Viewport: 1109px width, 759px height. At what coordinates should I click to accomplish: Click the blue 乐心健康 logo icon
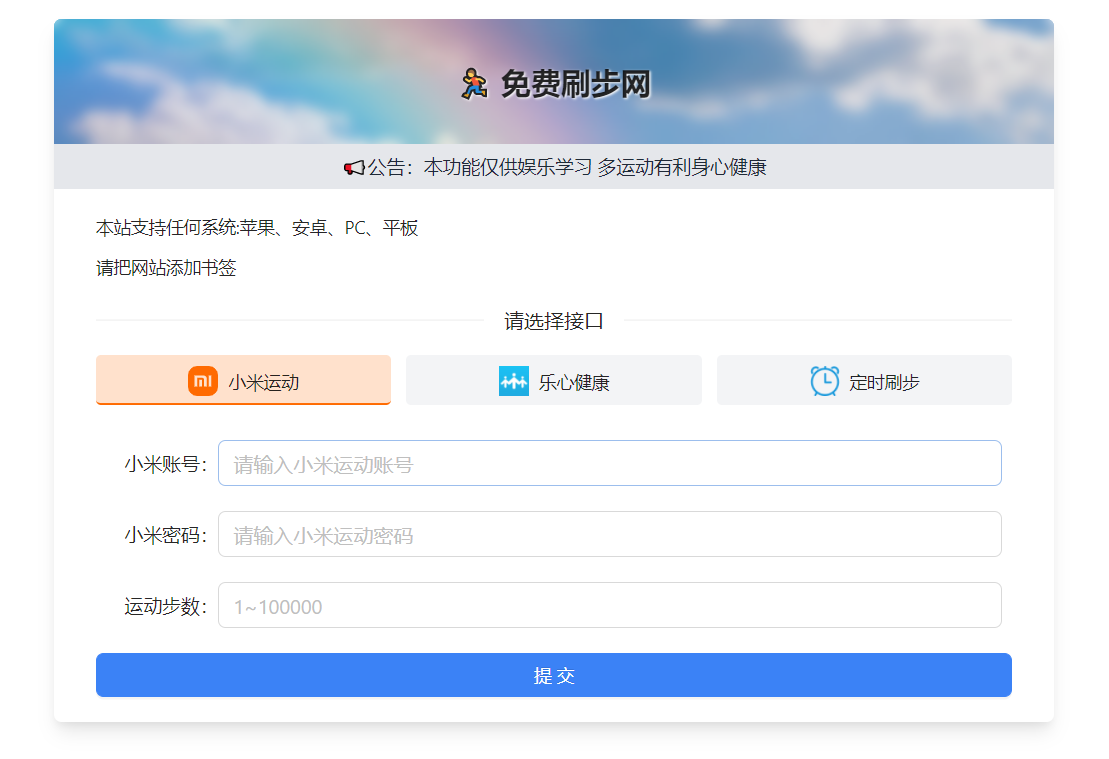[x=513, y=381]
